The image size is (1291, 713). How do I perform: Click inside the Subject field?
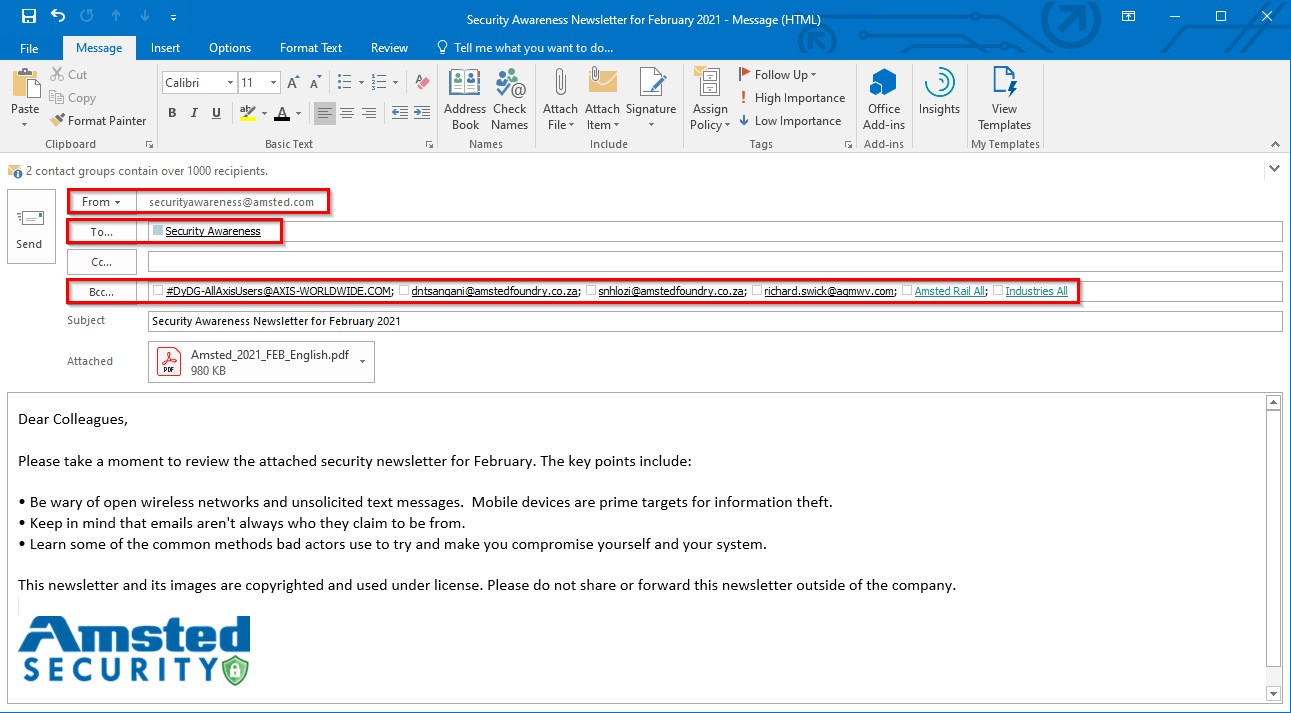point(400,320)
